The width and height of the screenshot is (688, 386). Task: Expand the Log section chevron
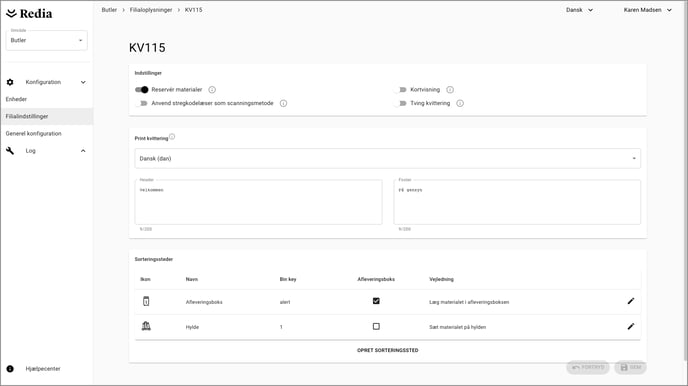(x=83, y=151)
